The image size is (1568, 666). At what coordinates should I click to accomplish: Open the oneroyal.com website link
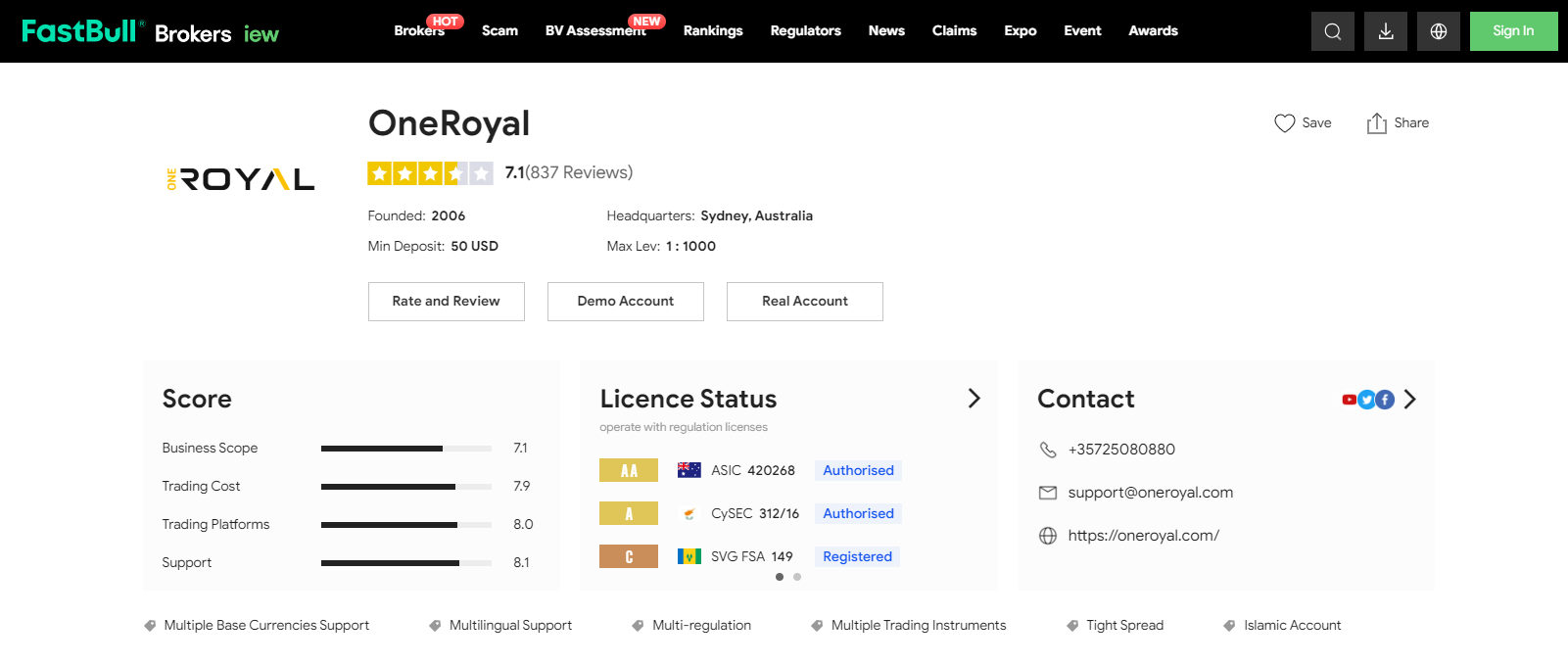pos(1143,536)
